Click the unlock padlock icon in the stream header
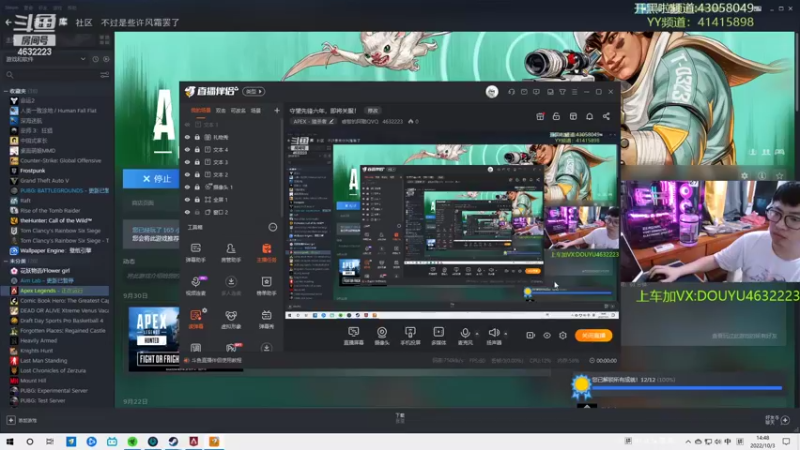The height and width of the screenshot is (450, 800). click(x=556, y=116)
